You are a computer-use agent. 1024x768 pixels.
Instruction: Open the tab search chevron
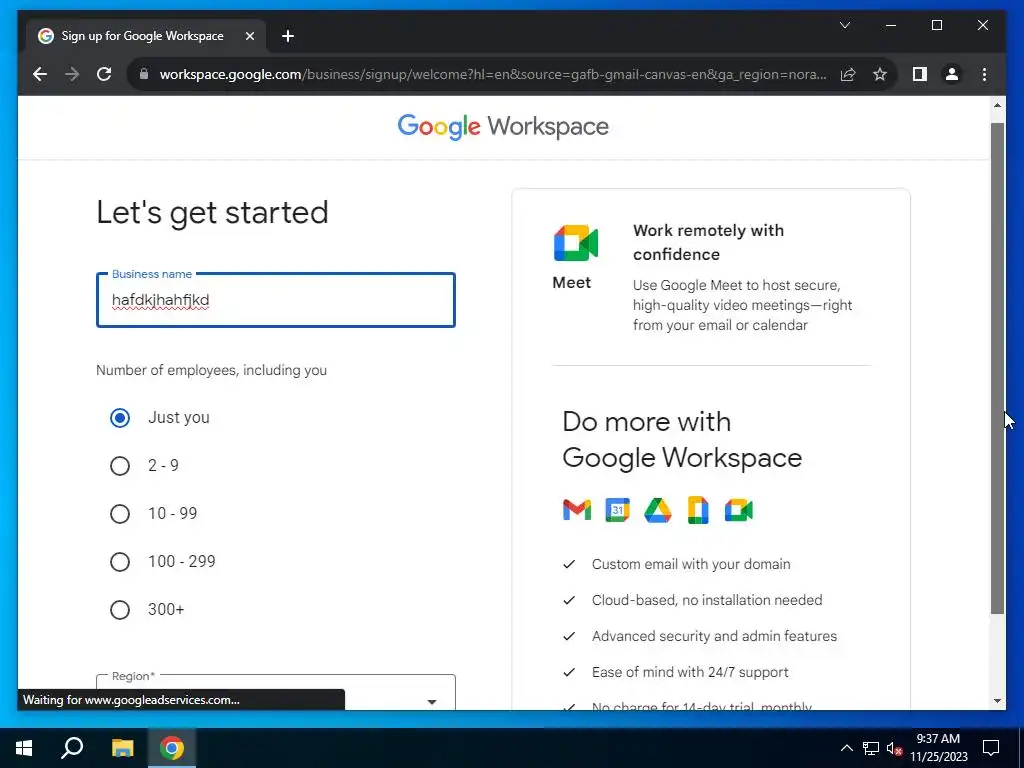(844, 25)
